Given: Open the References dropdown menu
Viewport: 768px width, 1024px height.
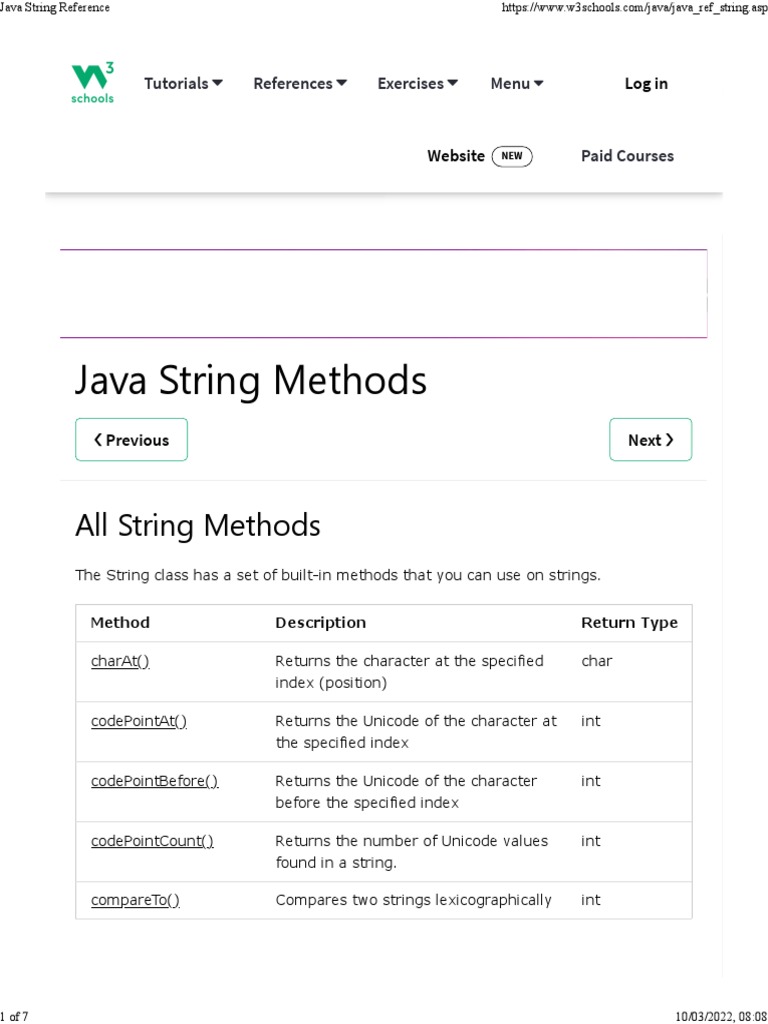Looking at the screenshot, I should [x=300, y=84].
